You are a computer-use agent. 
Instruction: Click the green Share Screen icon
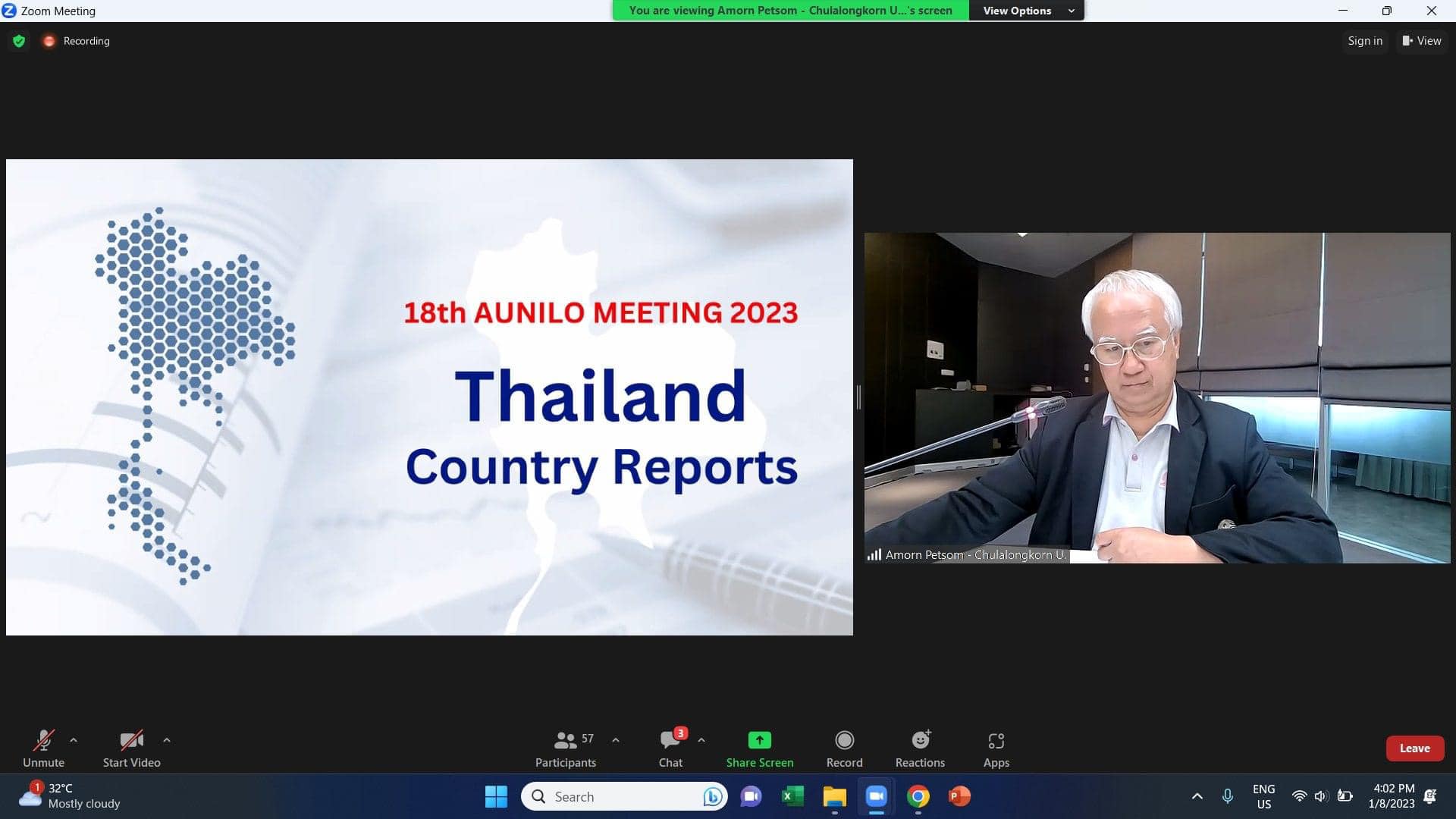coord(759,740)
